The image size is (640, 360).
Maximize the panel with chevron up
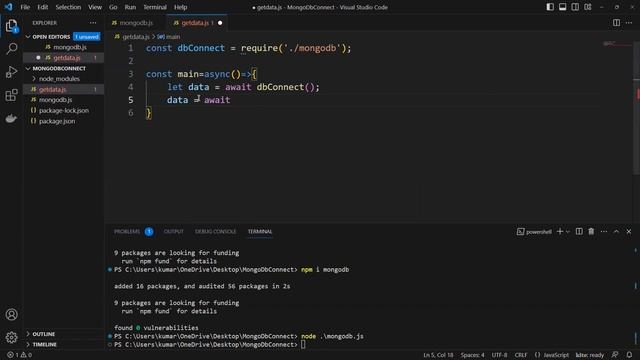(616, 231)
